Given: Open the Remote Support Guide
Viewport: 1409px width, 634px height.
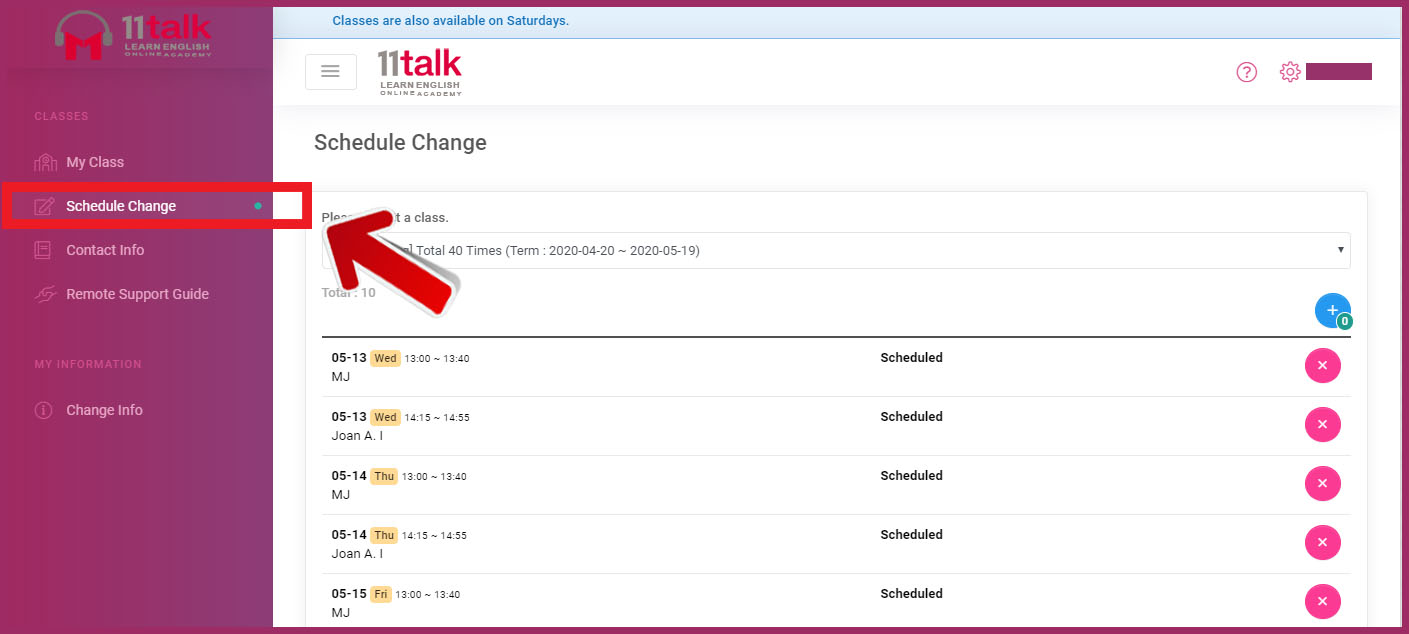Looking at the screenshot, I should 137,294.
